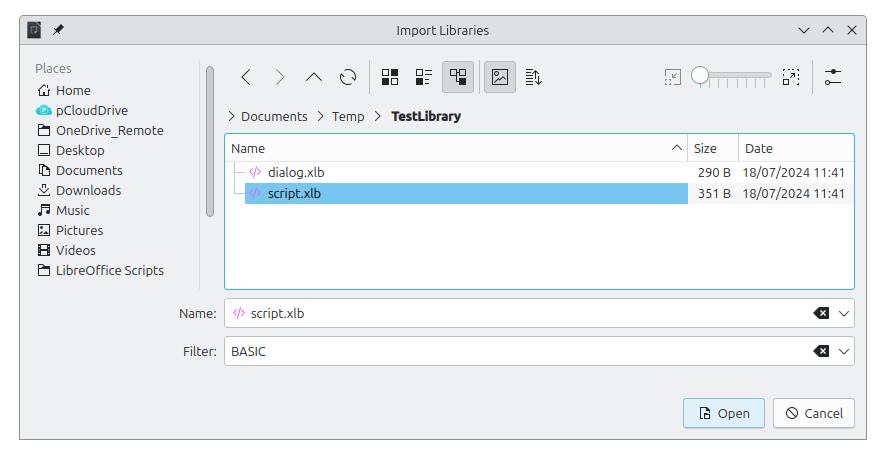Open Desktop in Places
886x463 pixels.
pyautogui.click(x=71, y=150)
